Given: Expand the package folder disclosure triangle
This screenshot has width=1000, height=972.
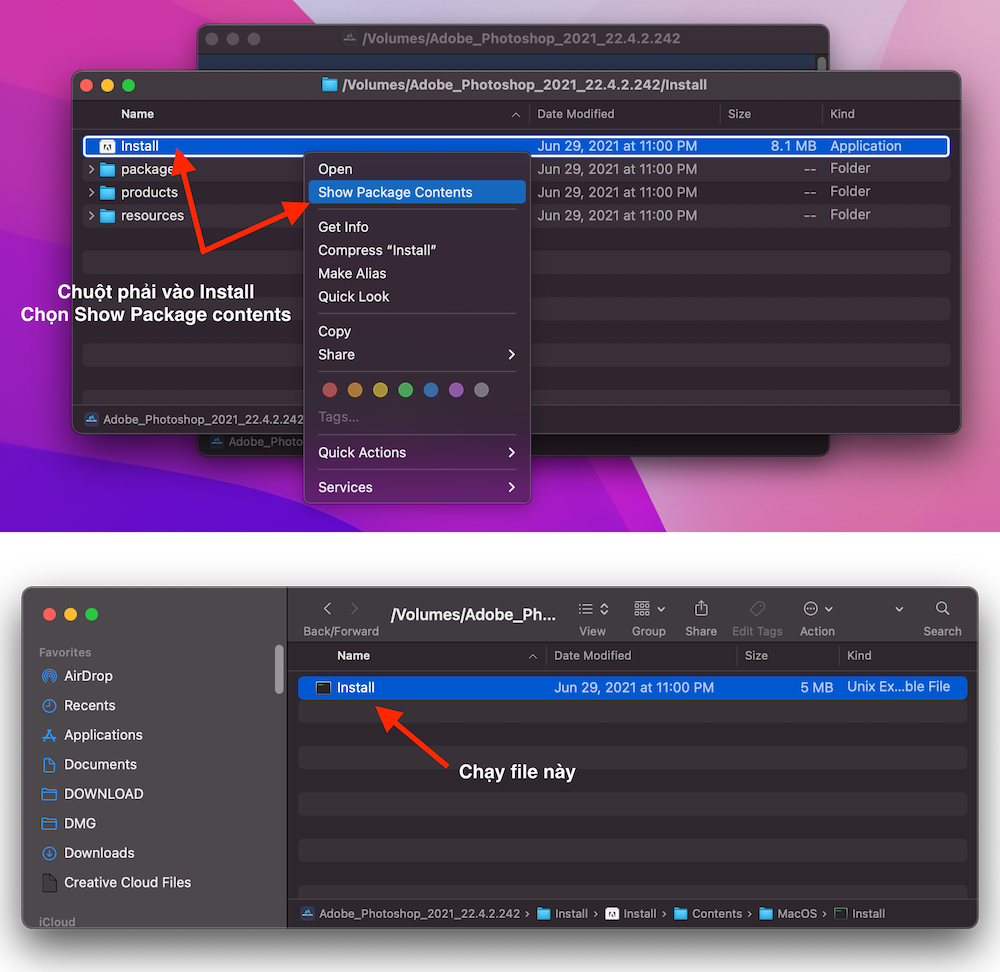Looking at the screenshot, I should click(x=92, y=169).
